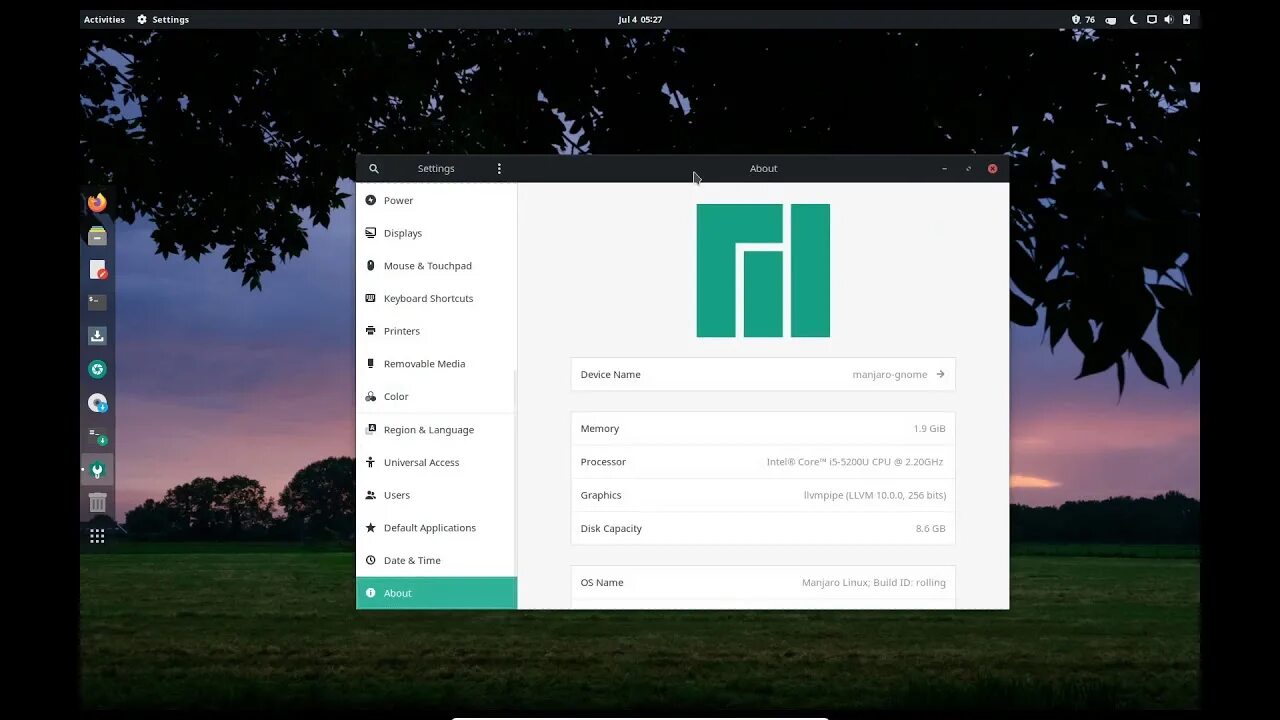Click the Users people icon

tap(371, 495)
